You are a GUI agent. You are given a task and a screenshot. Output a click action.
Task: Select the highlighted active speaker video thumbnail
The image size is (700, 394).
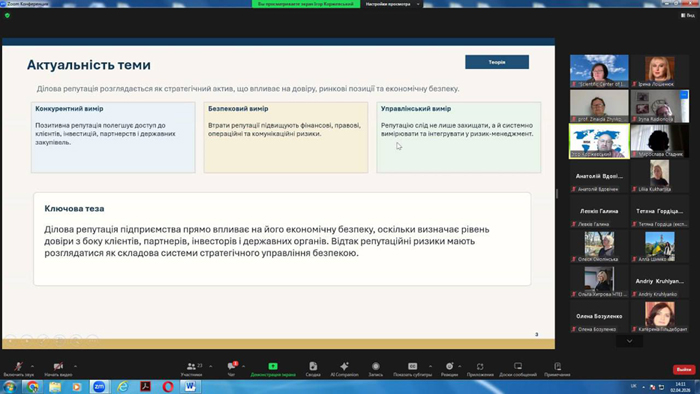[599, 141]
